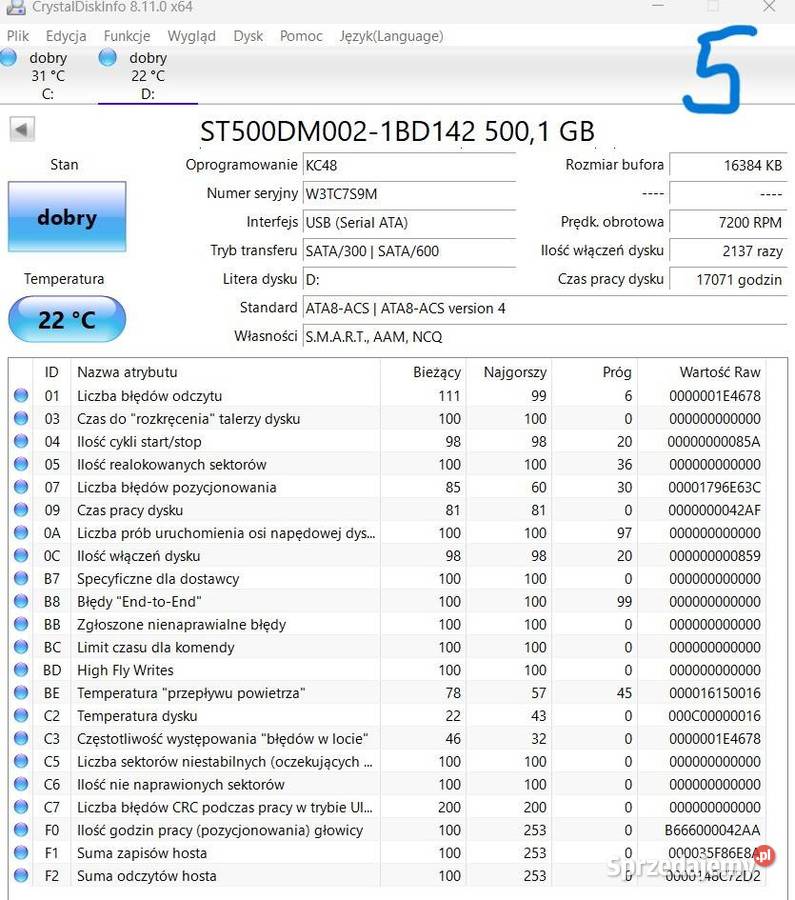This screenshot has width=795, height=900.
Task: Click the Oprogramowanie field showing KC48
Action: tap(409, 165)
